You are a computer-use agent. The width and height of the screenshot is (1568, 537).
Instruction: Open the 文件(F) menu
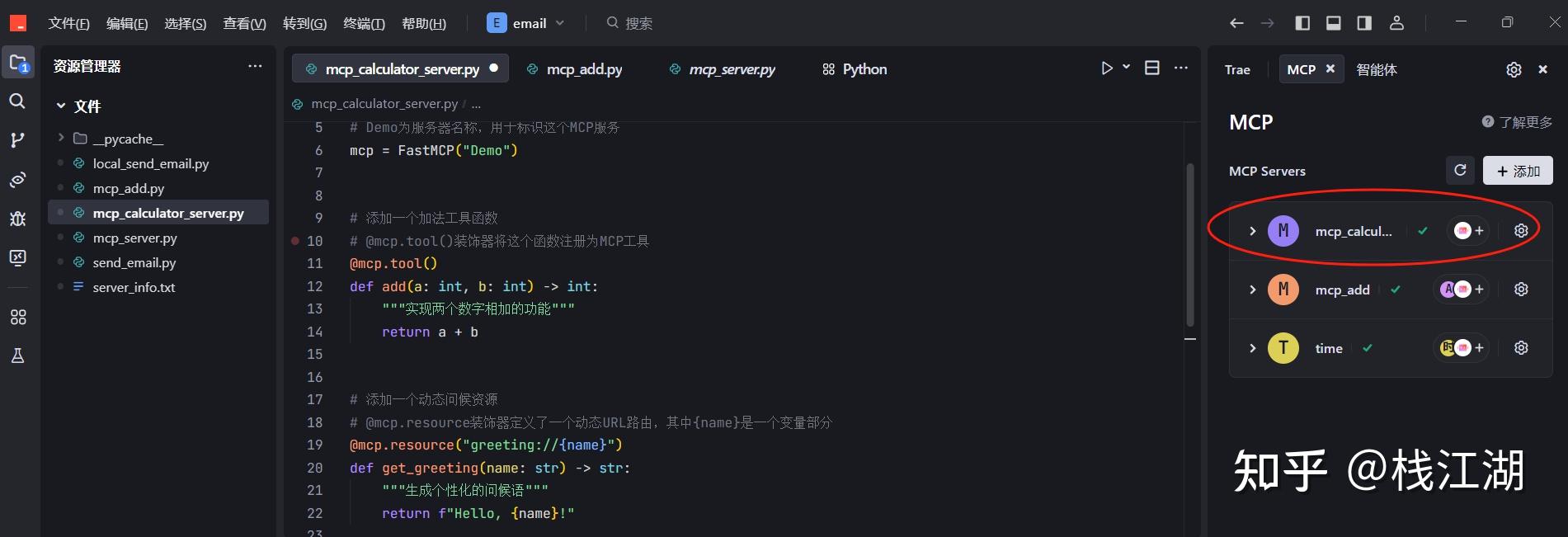(x=68, y=23)
